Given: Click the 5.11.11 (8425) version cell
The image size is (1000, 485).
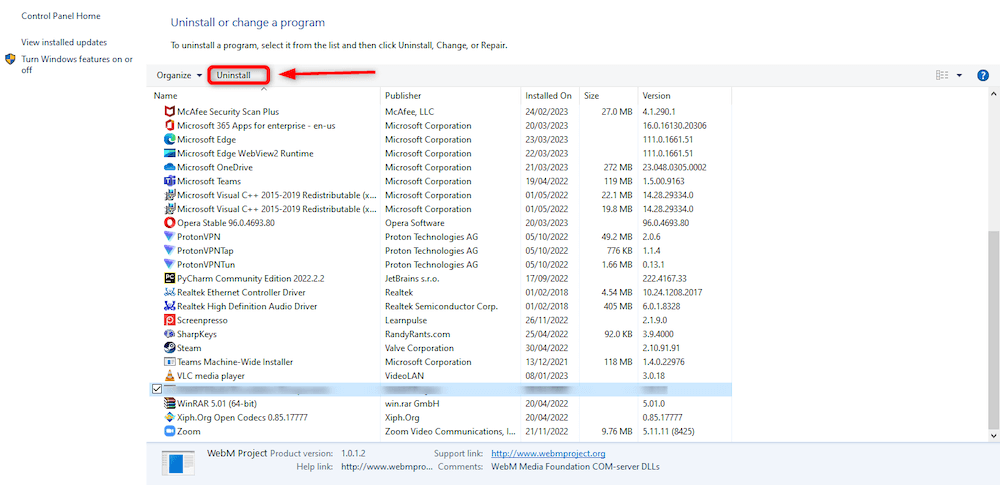Looking at the screenshot, I should [x=669, y=431].
